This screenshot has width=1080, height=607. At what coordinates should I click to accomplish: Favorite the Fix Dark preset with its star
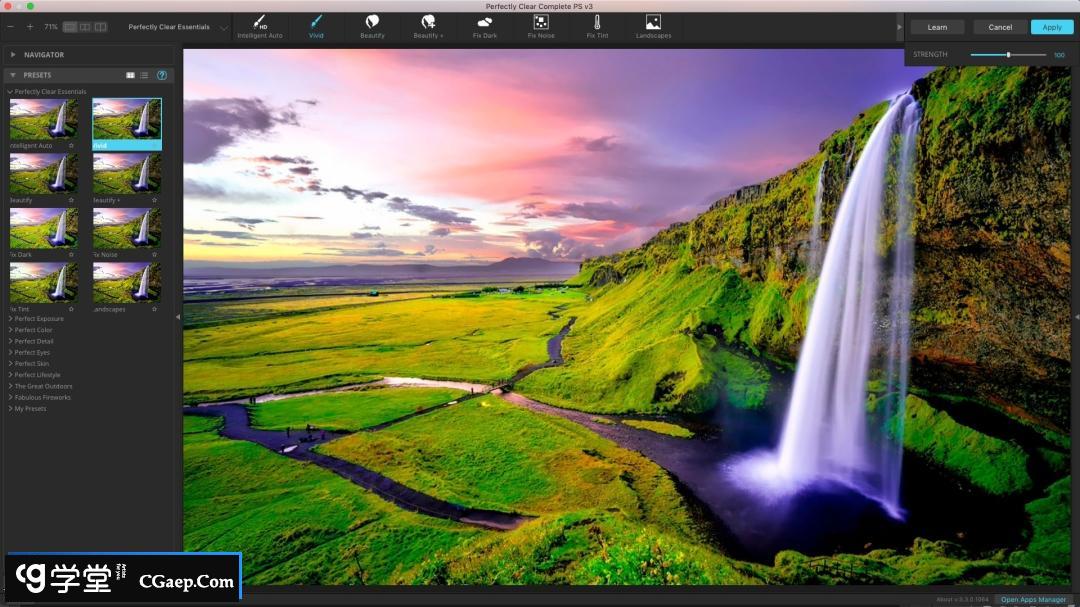[x=71, y=255]
